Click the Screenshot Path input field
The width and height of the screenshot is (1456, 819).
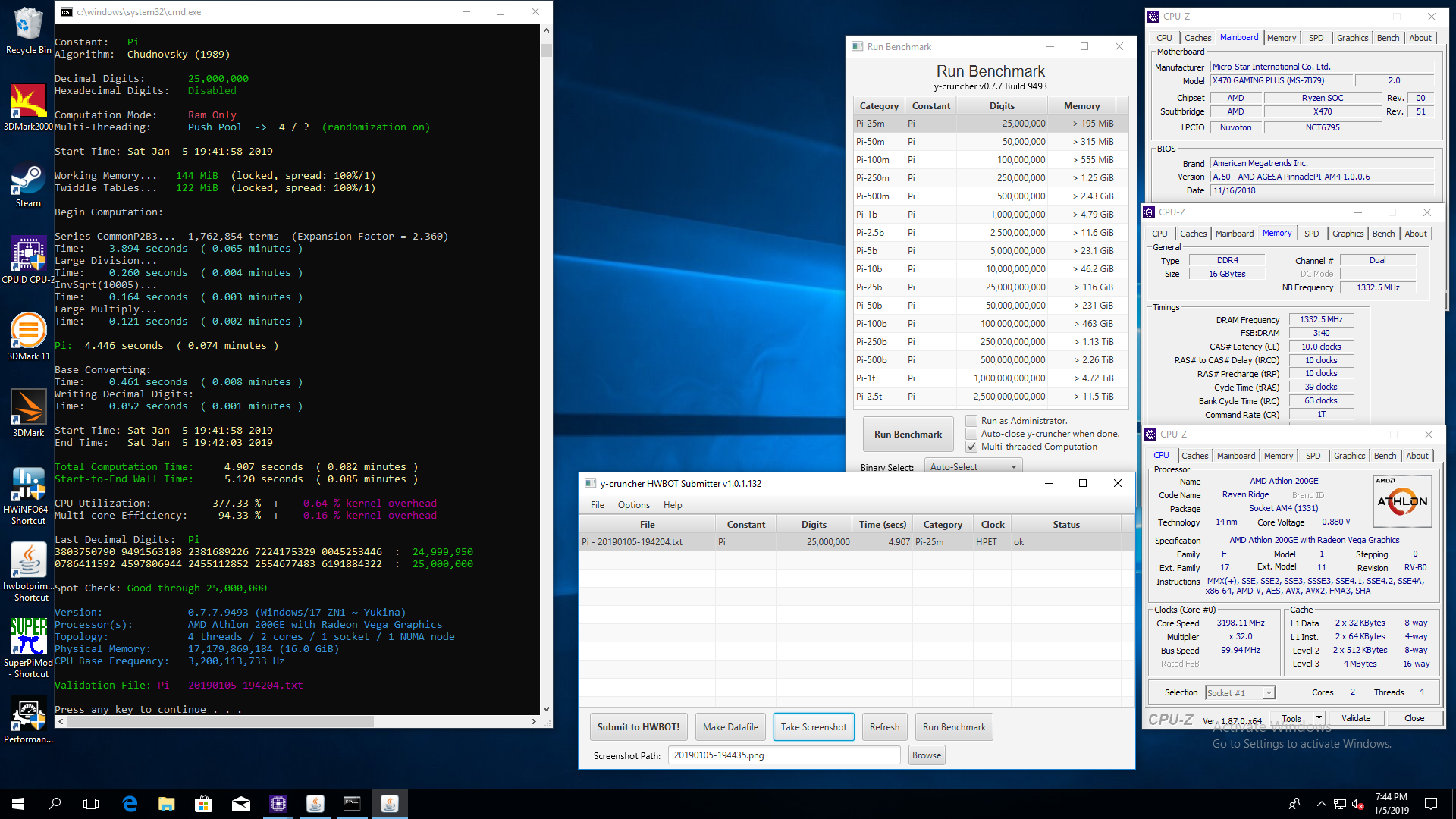point(784,755)
